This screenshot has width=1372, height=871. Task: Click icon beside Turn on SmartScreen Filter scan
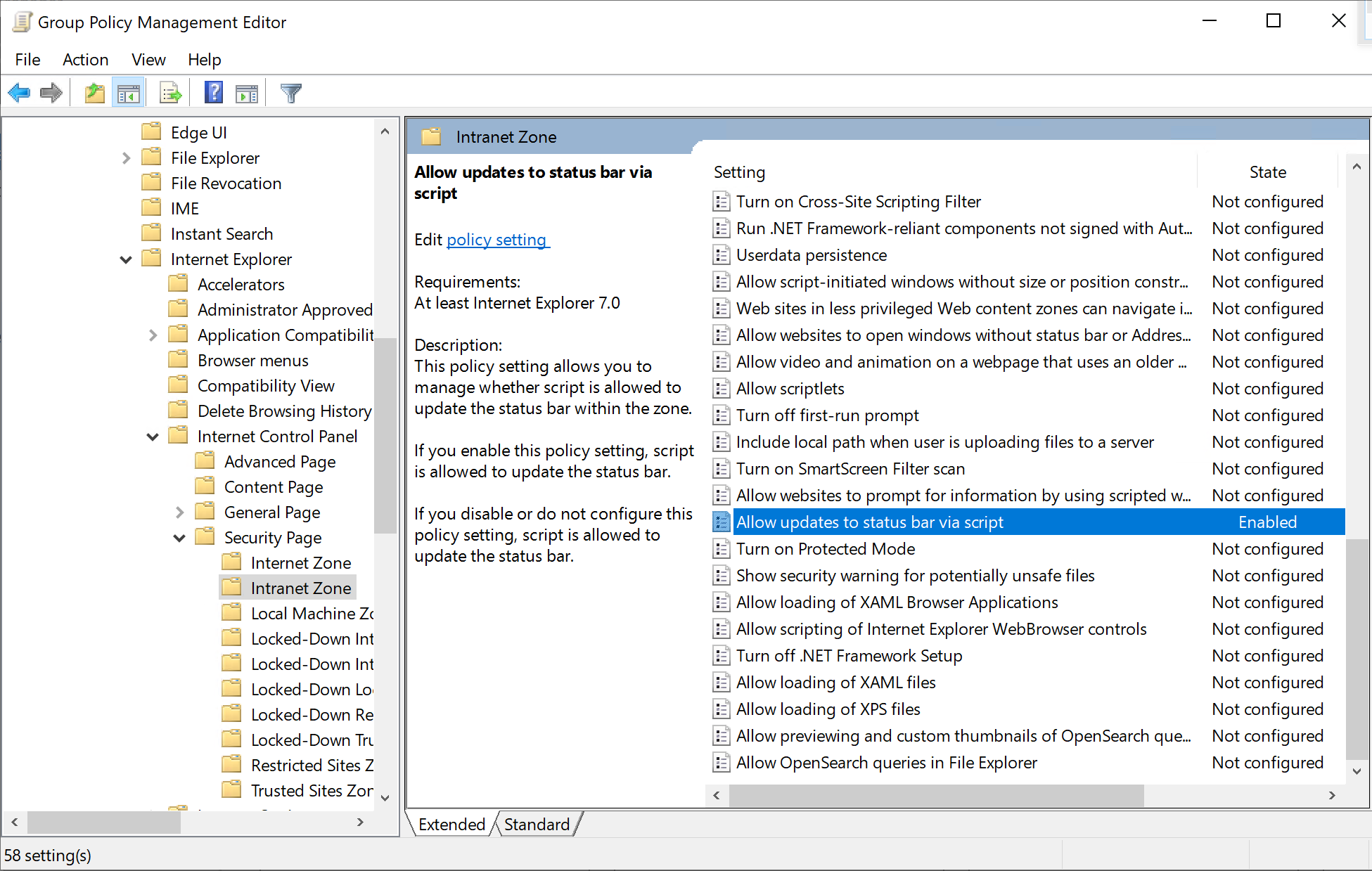click(721, 469)
